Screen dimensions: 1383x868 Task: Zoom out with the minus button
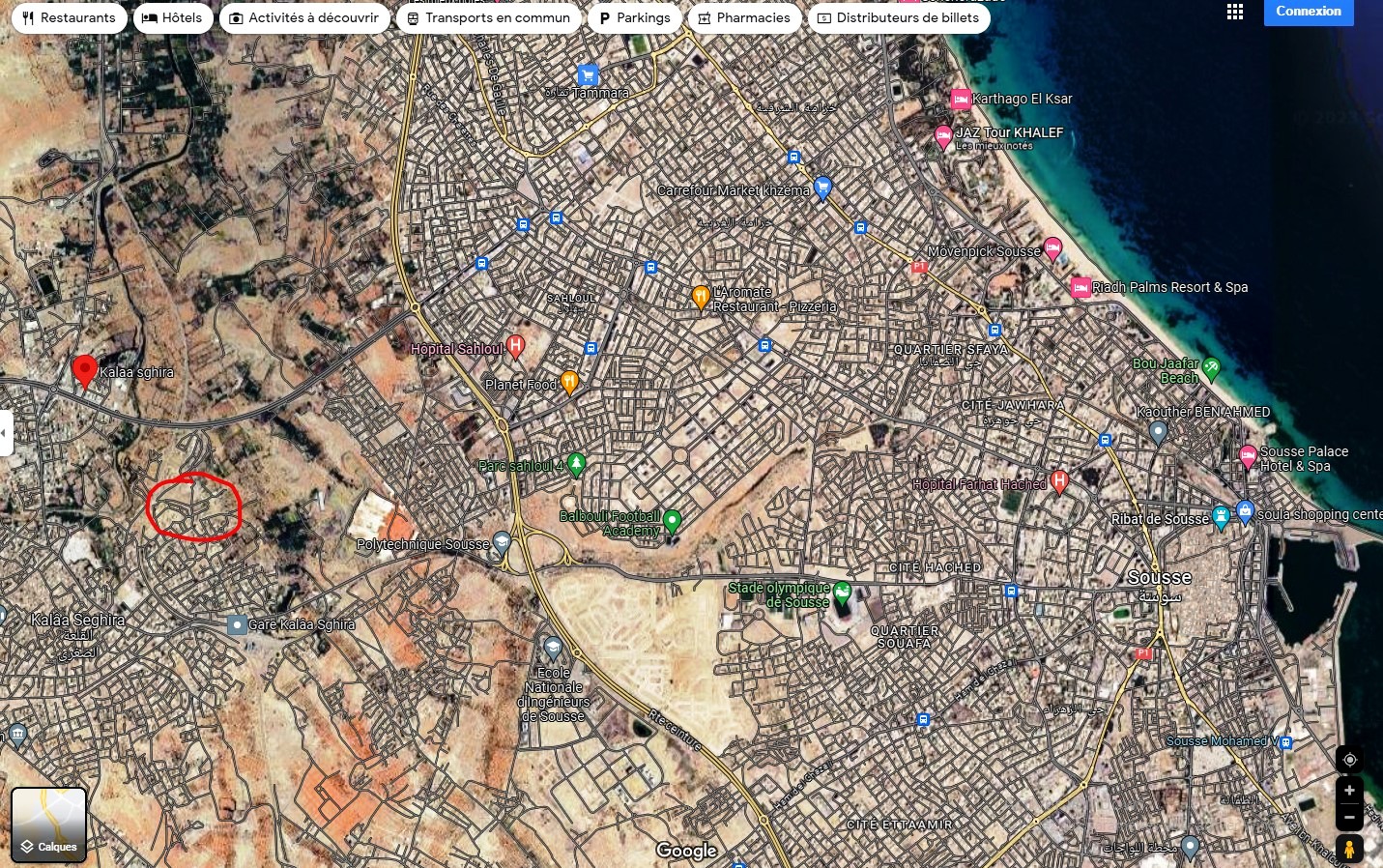[x=1349, y=817]
